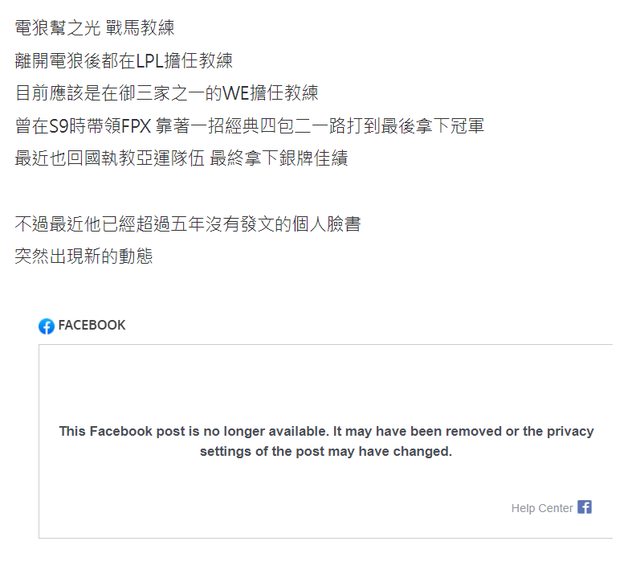Click the word WE in the third line
Screen dimensions: 640x570
(x=235, y=94)
